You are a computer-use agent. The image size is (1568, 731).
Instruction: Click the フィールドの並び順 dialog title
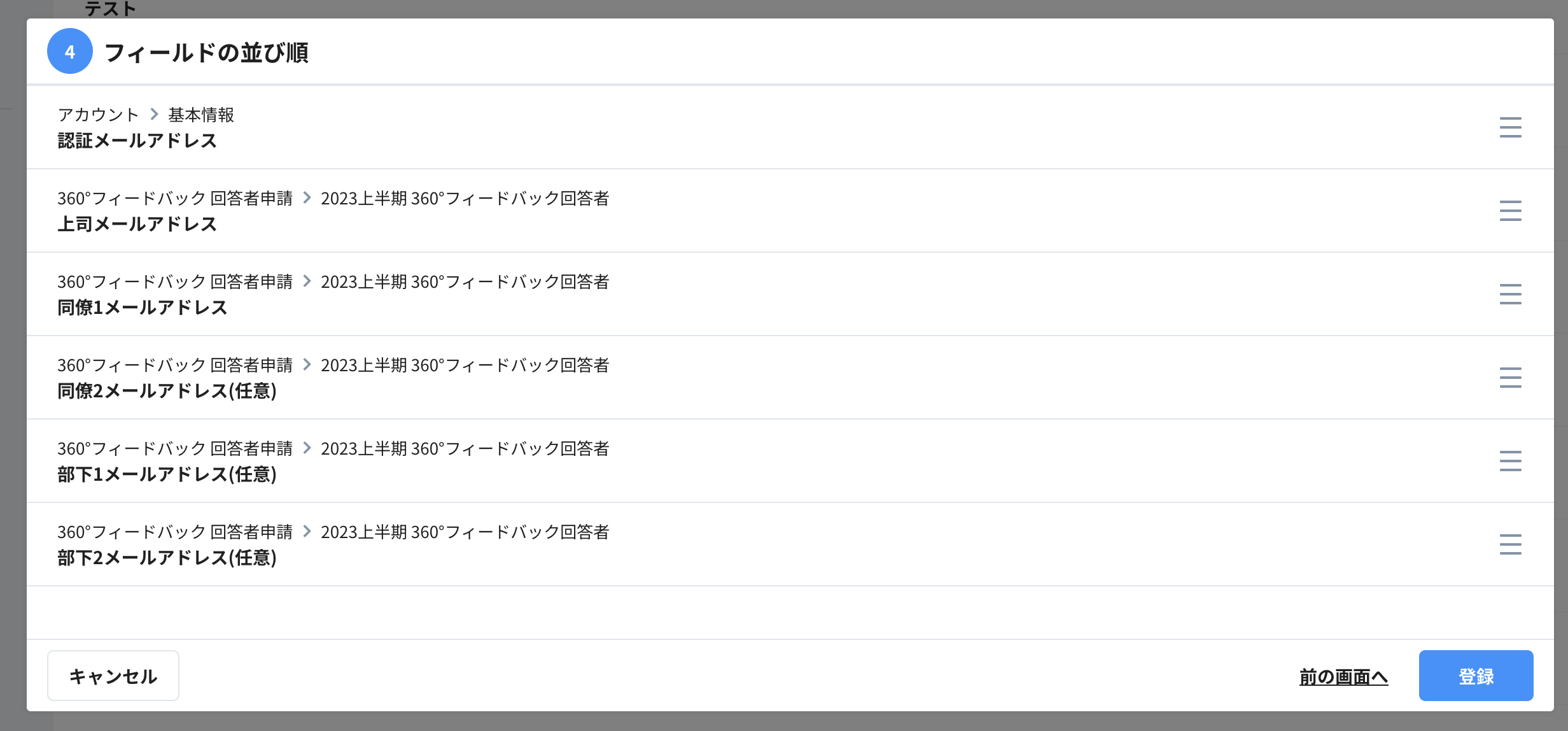(x=210, y=53)
